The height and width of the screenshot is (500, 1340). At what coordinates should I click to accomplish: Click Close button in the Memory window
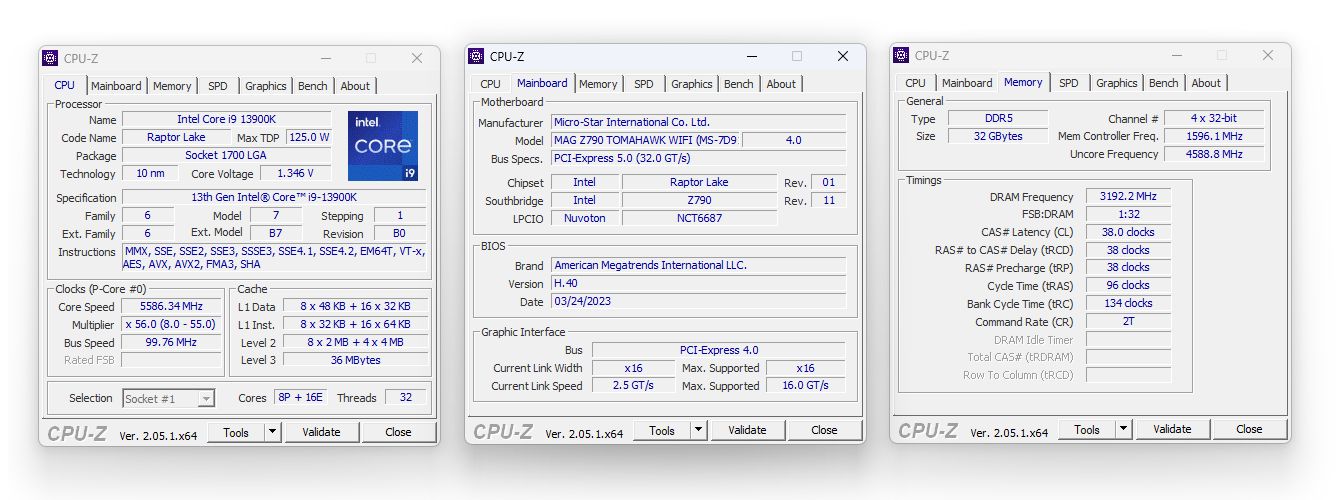[x=1249, y=429]
